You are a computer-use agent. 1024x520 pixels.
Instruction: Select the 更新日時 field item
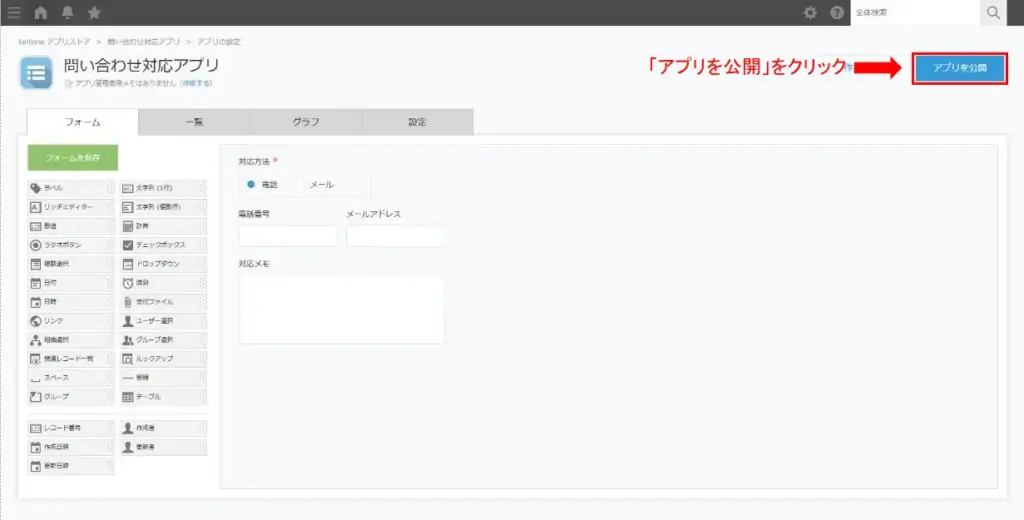(71, 466)
